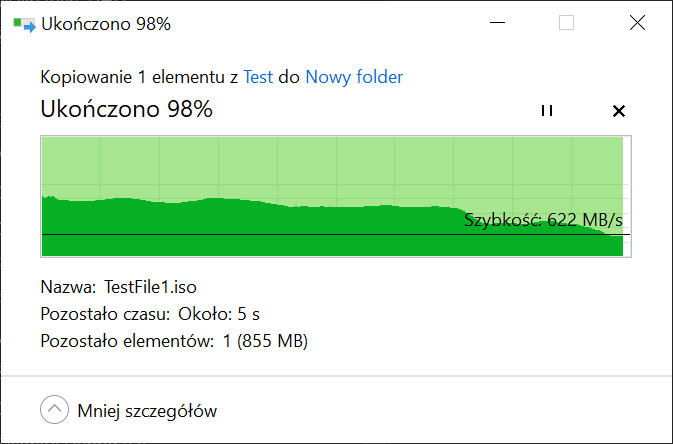The height and width of the screenshot is (444, 673).
Task: Click the unfilled right end of the progress graph
Action: [627, 197]
